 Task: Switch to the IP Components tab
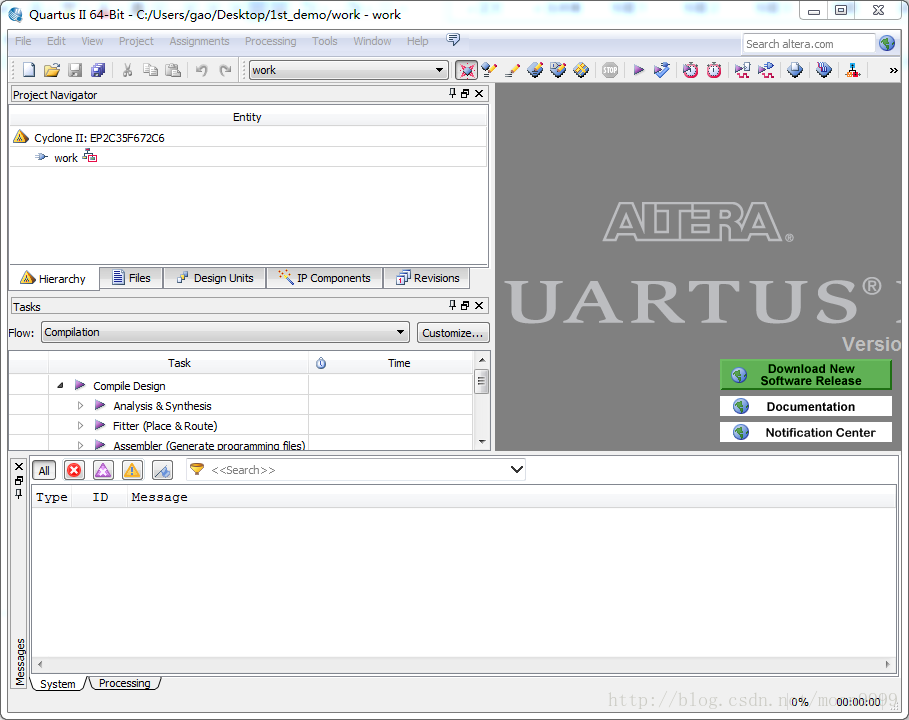point(325,278)
